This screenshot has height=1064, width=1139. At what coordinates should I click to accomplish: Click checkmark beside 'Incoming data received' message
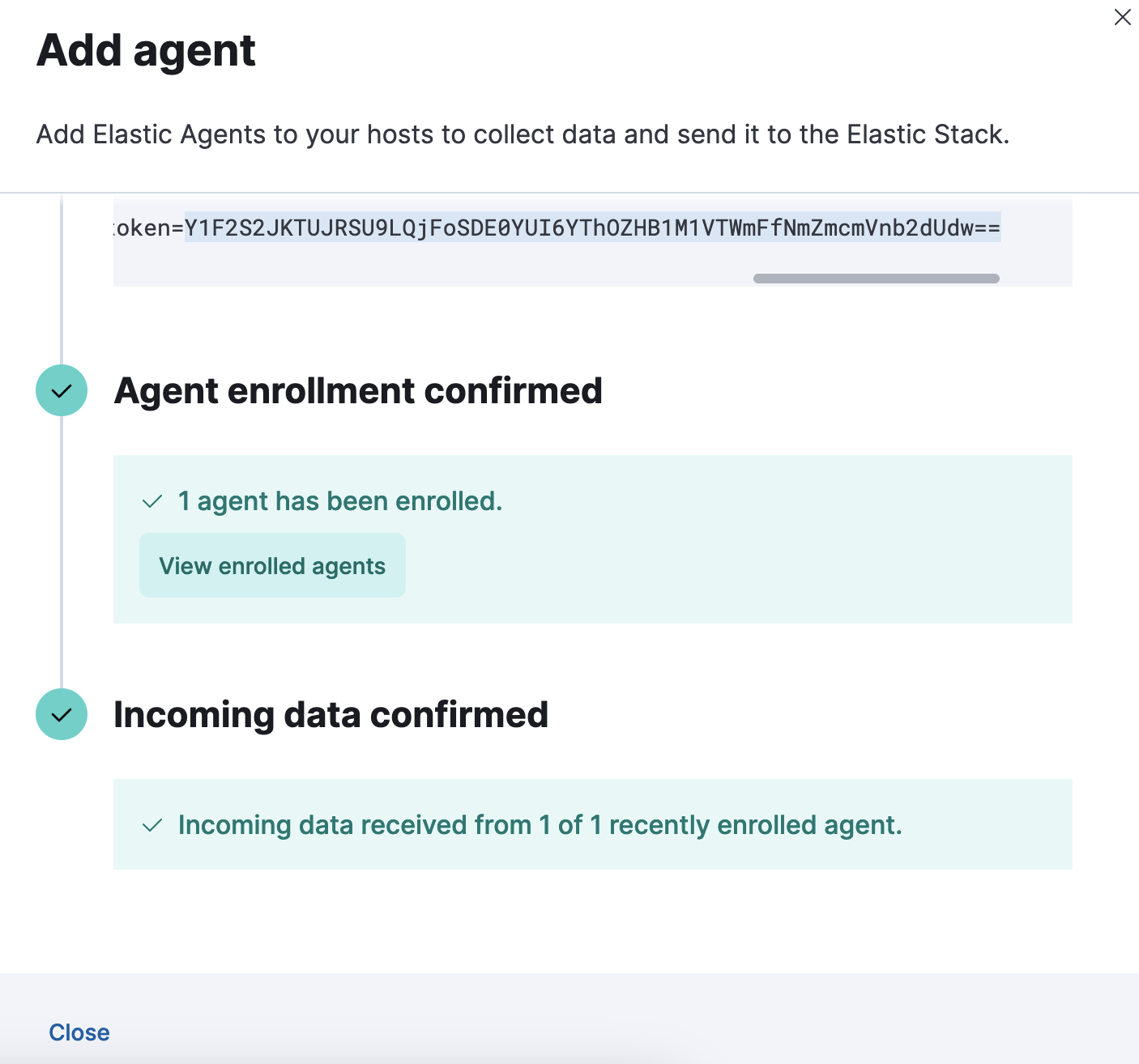tap(152, 826)
